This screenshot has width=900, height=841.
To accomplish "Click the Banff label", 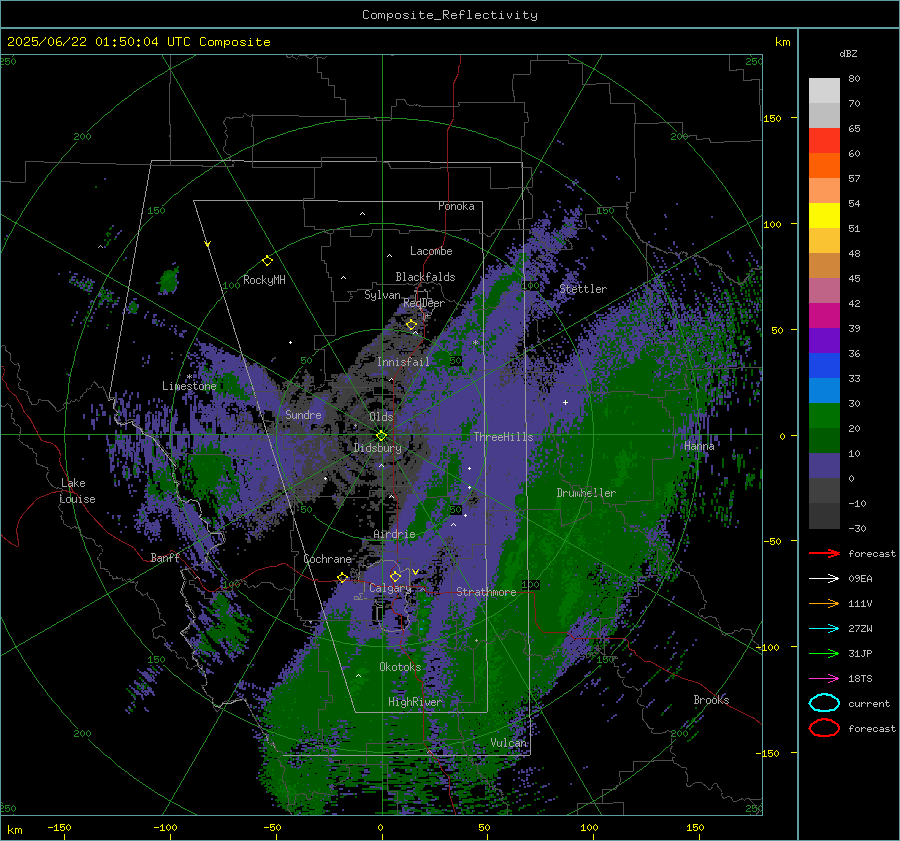I will click(165, 557).
